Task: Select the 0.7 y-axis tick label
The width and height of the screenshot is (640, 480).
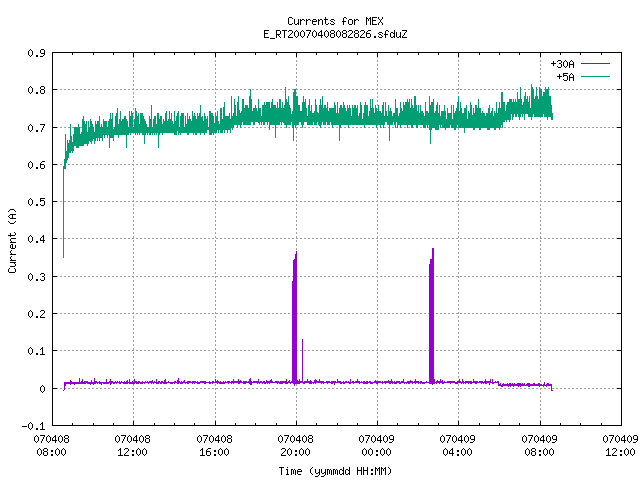Action: [36, 128]
